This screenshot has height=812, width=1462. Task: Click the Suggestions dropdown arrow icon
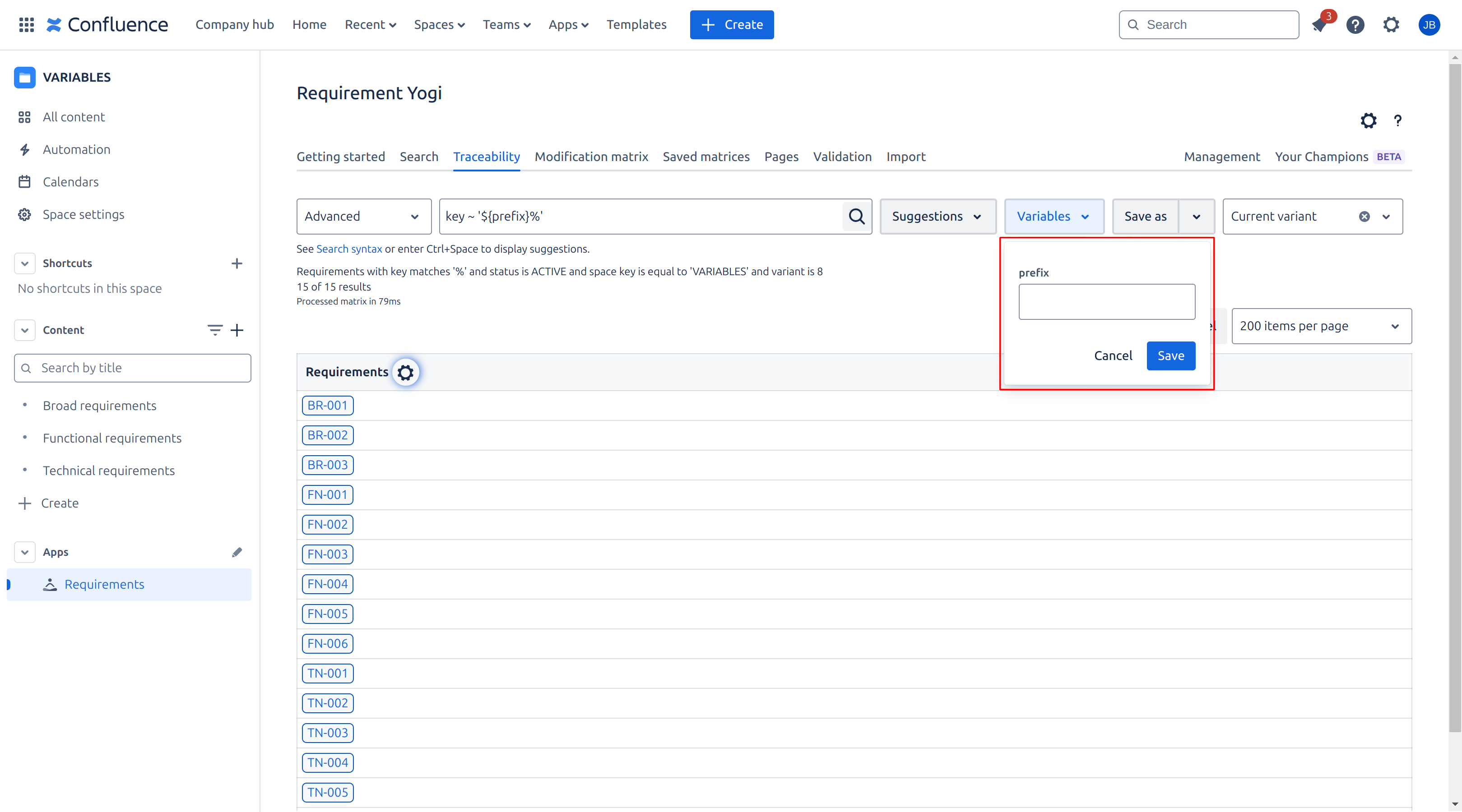[975, 215]
